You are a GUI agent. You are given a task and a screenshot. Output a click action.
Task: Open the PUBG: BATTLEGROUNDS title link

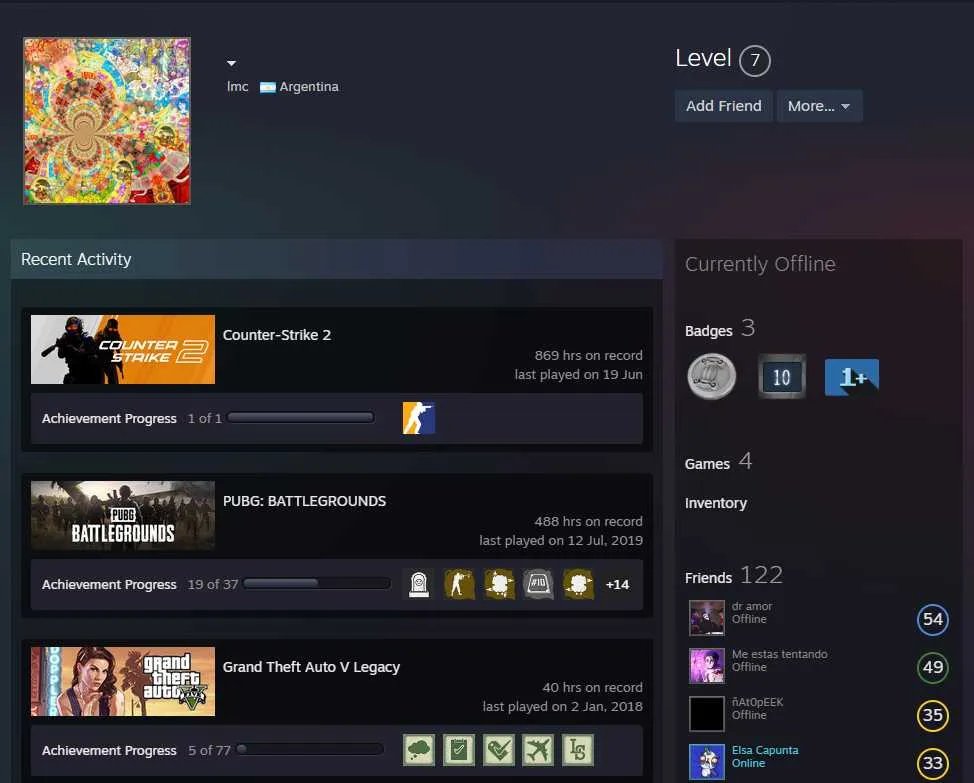(304, 501)
